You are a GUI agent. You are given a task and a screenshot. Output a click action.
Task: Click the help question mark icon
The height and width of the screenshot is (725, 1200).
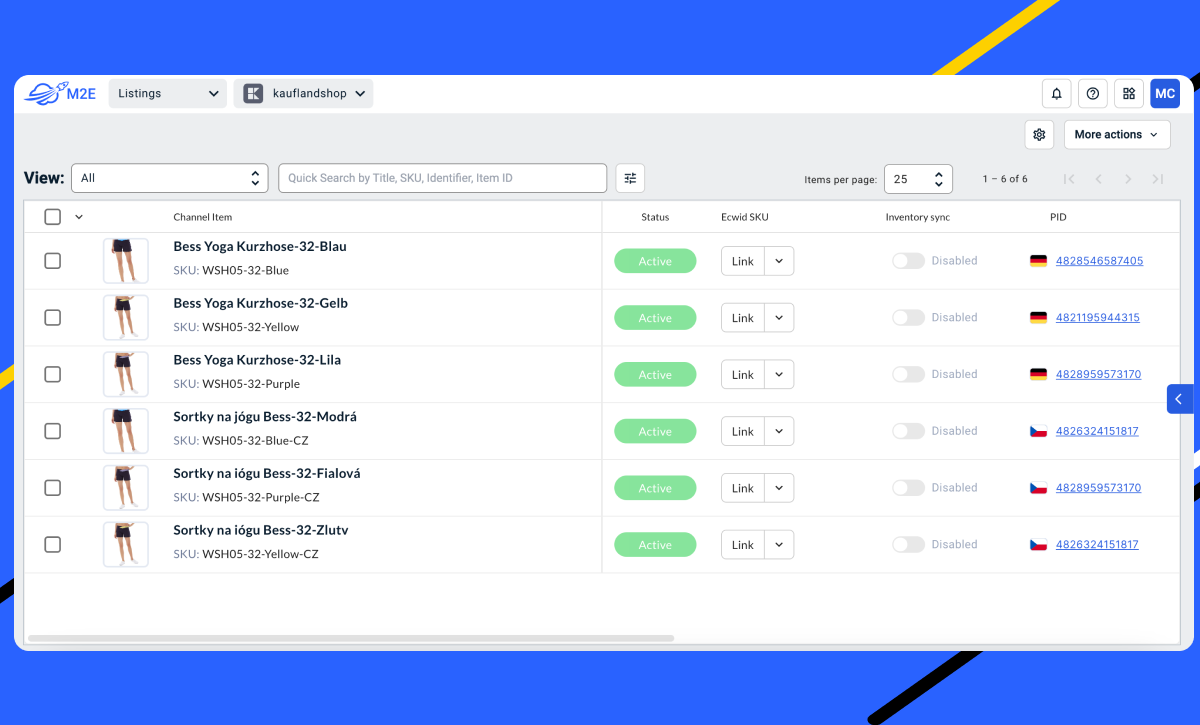point(1093,94)
